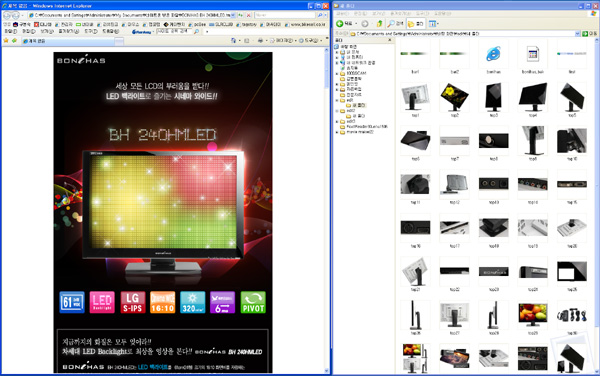Click the green Go arrow beside Explorer address
The image size is (600, 376).
(585, 34)
